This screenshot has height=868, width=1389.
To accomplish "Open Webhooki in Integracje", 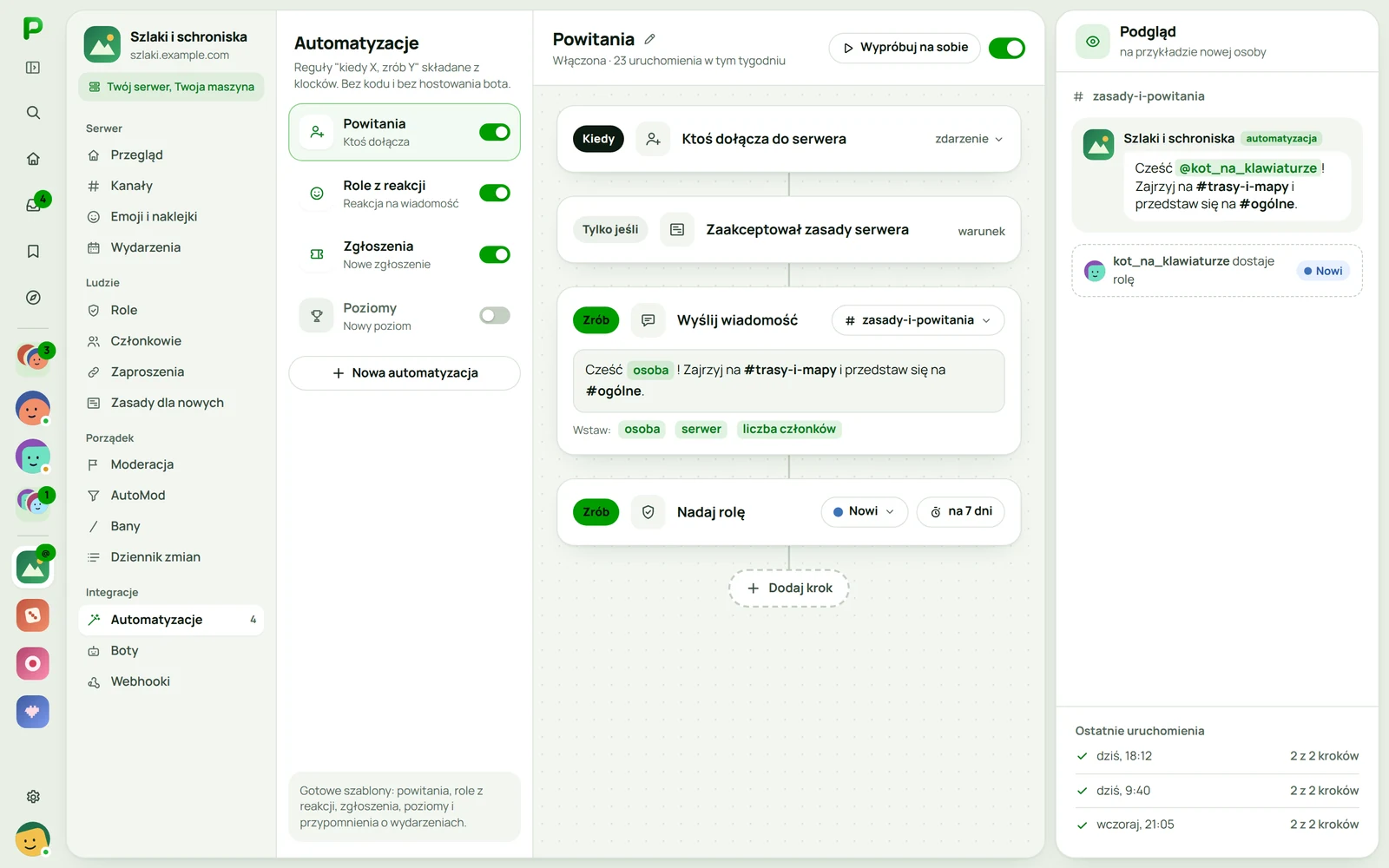I will coord(171,681).
